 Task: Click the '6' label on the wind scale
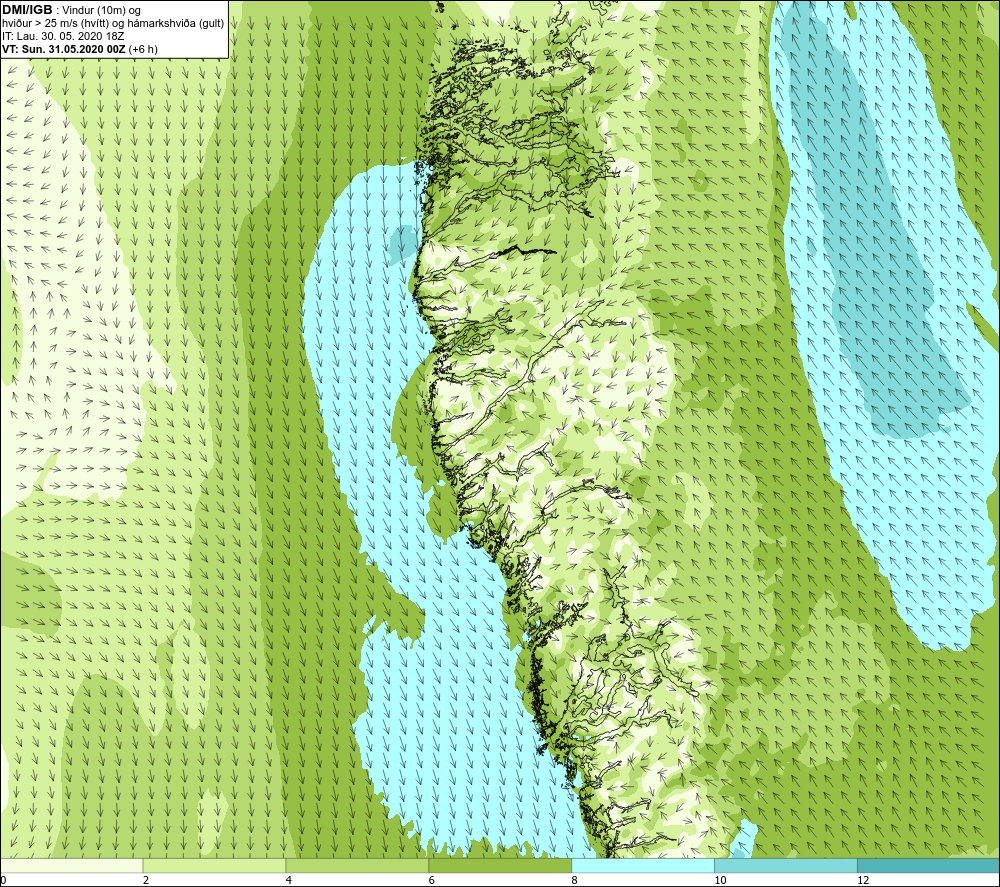coord(432,881)
